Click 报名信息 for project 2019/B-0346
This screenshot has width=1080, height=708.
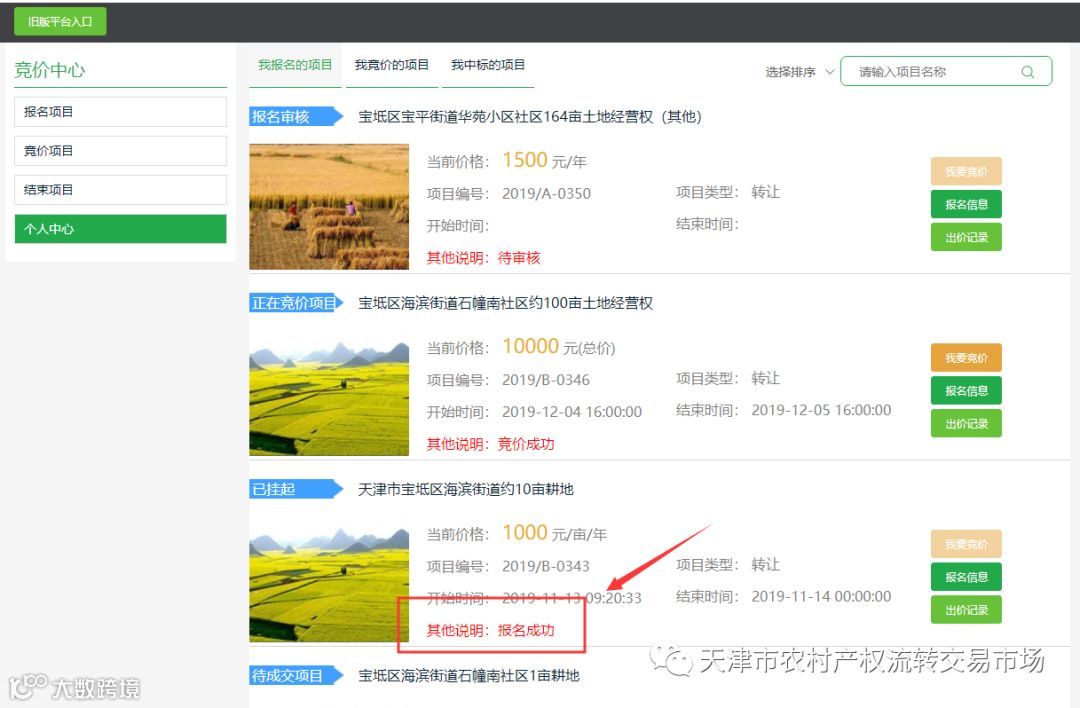click(966, 391)
